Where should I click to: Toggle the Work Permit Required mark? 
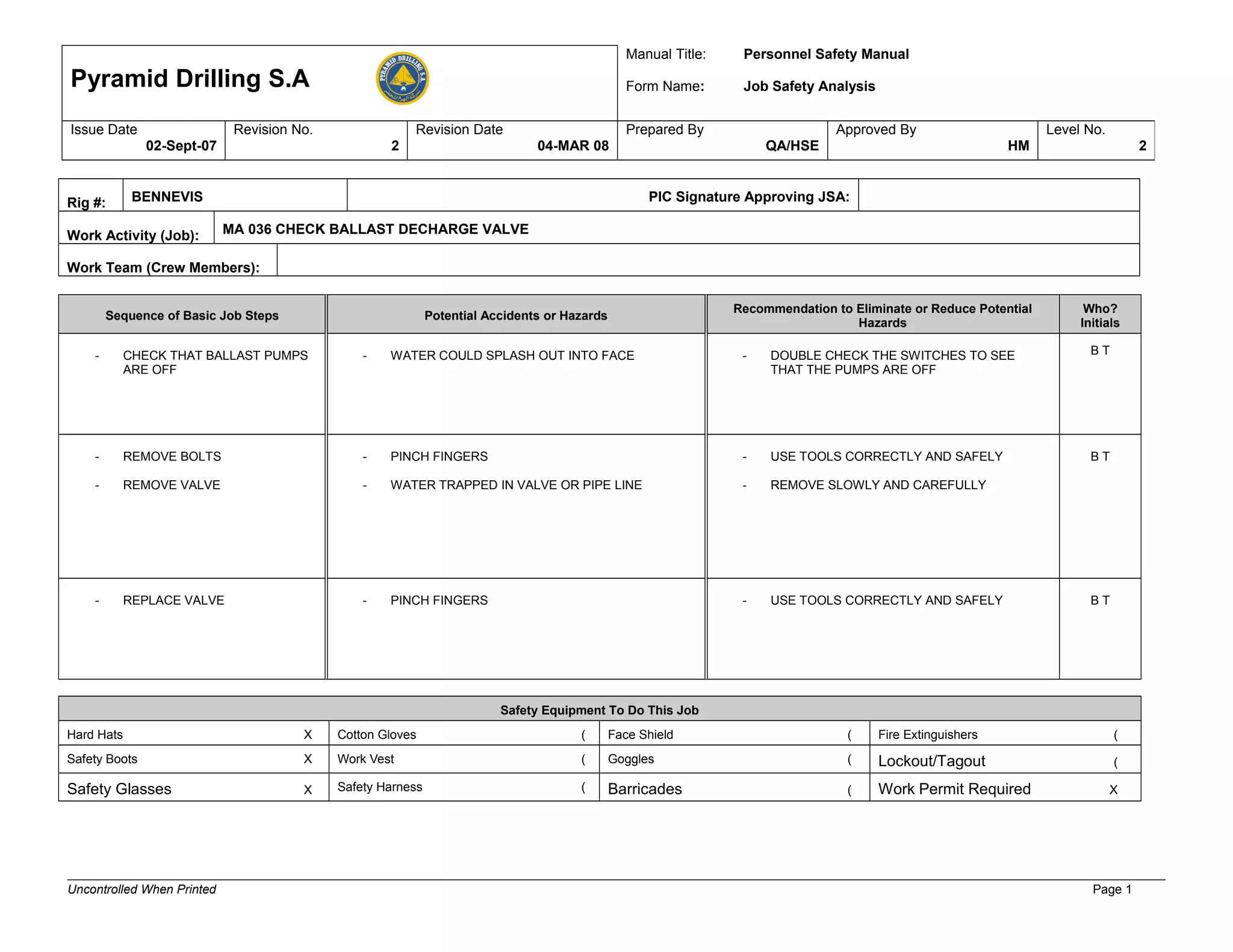(x=1113, y=790)
